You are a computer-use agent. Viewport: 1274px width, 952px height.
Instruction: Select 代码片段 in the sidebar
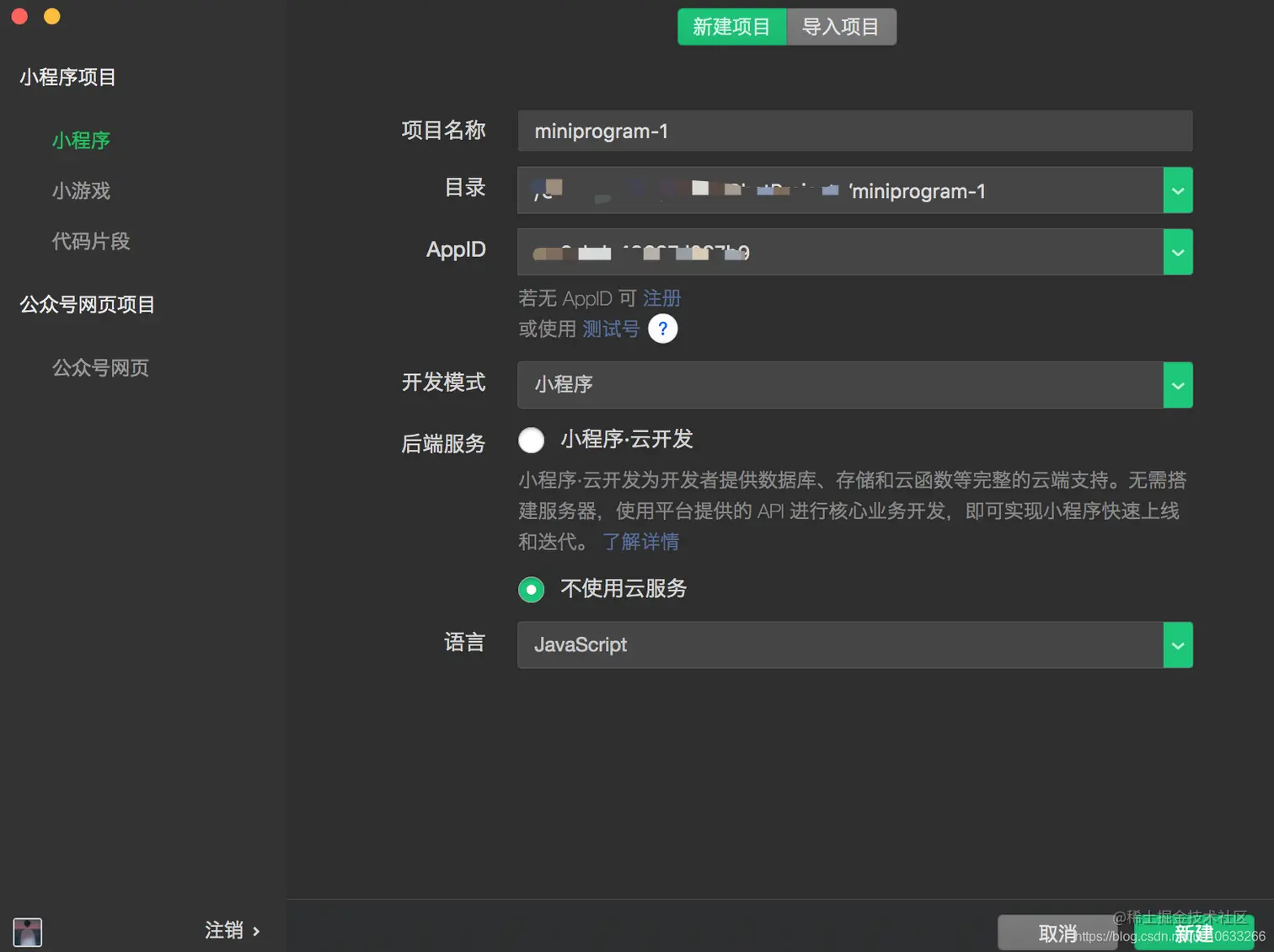91,242
